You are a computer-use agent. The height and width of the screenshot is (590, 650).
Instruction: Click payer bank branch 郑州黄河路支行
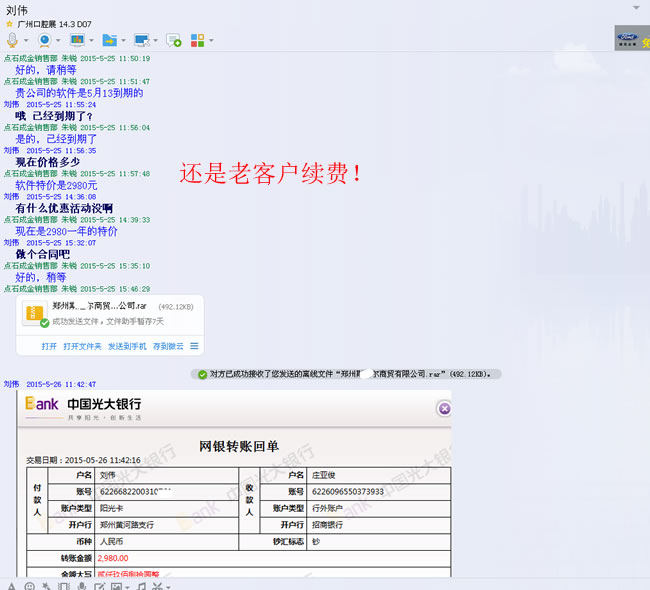coord(126,525)
